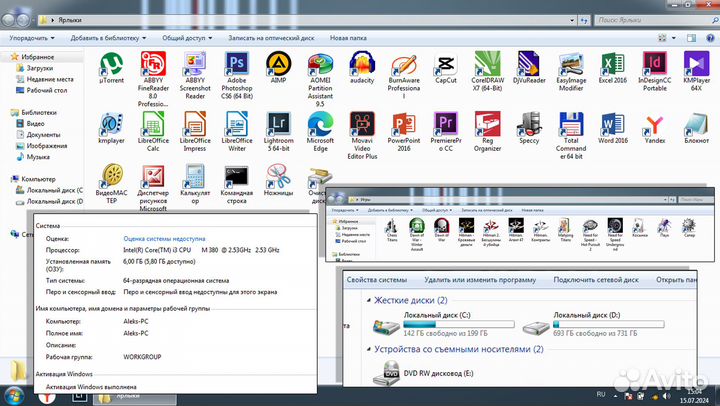Click the AIMP player icon
The width and height of the screenshot is (720, 406).
click(278, 68)
